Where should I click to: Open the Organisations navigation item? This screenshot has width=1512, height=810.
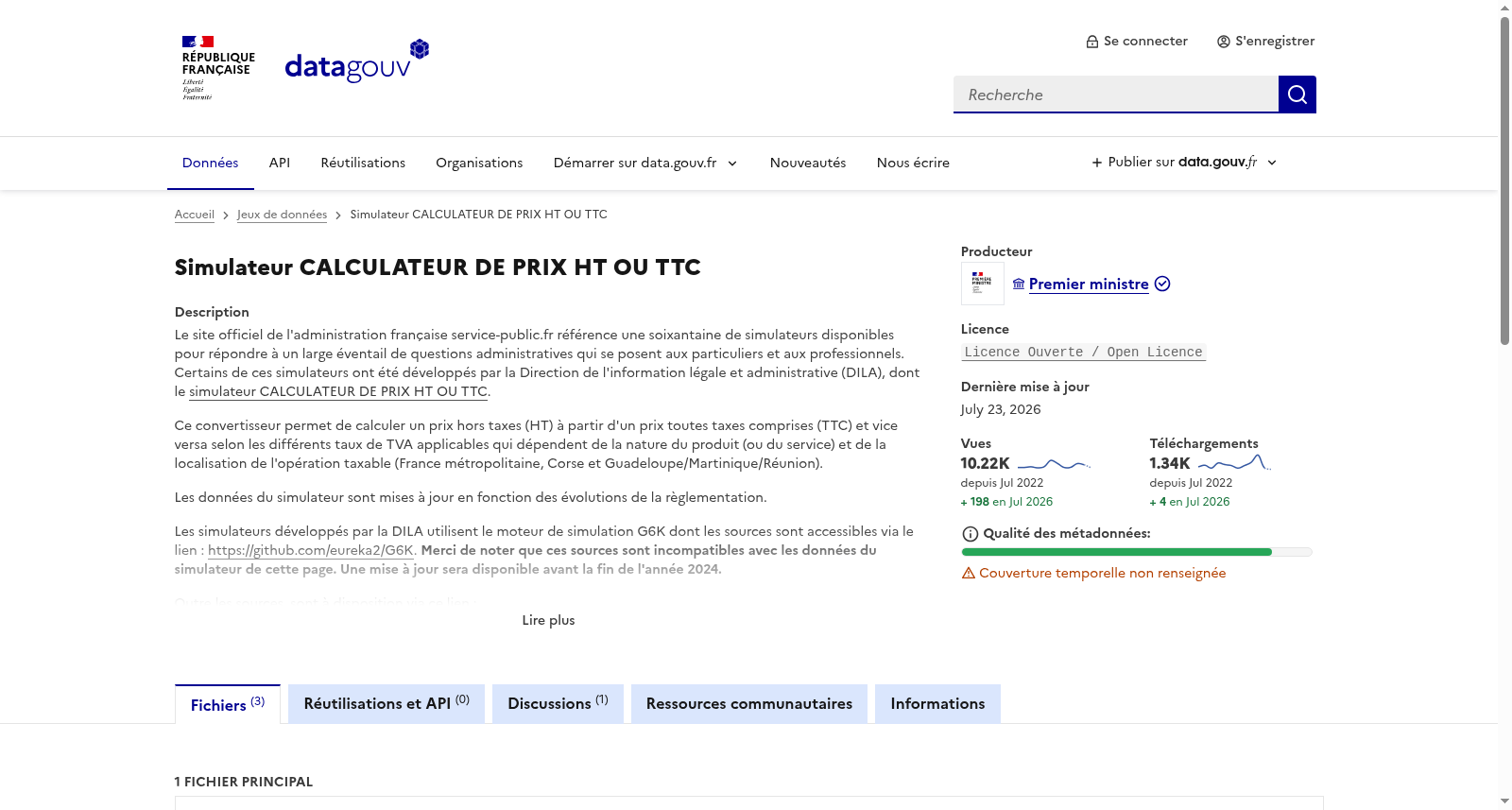coord(479,163)
